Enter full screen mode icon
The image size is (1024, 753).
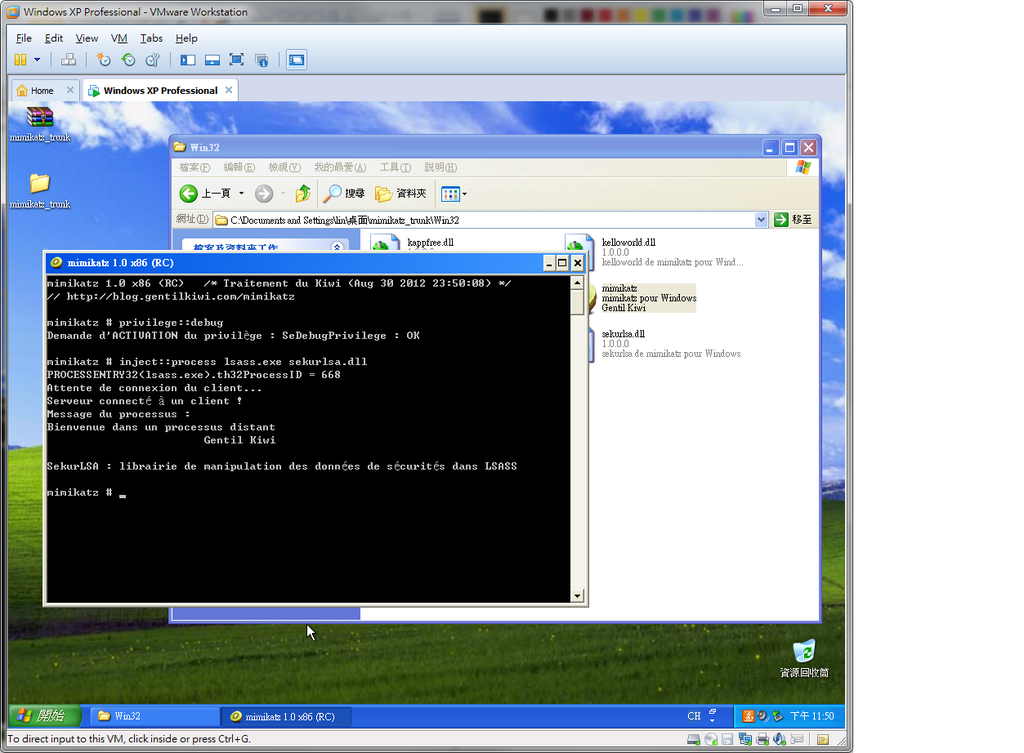point(236,60)
